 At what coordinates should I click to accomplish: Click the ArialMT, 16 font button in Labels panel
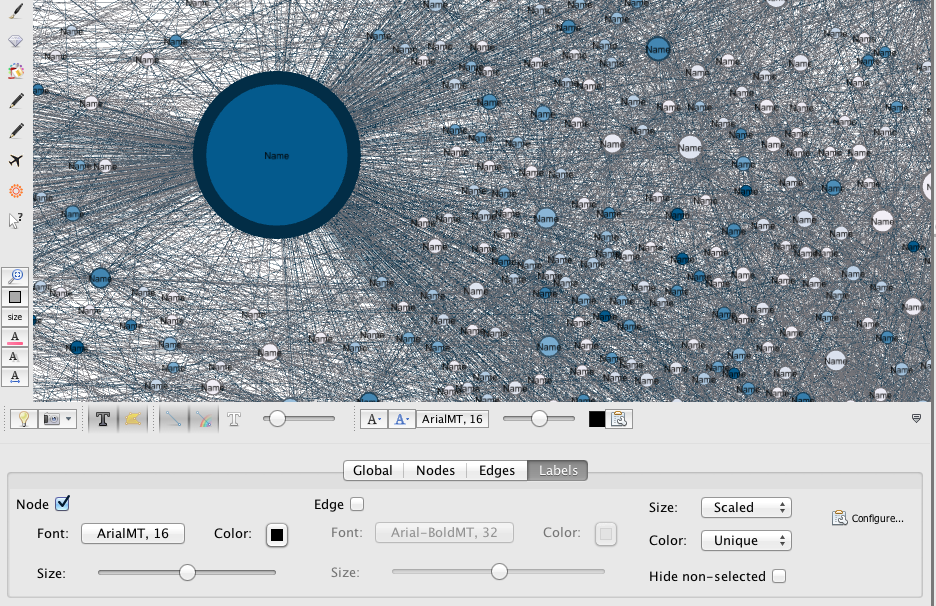tap(132, 533)
